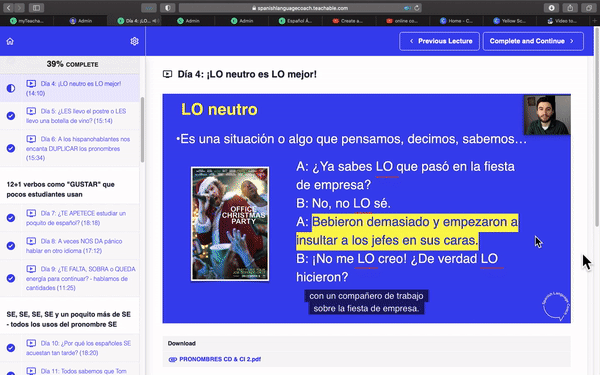Screen dimensions: 600x375
Task: Click the Download section label
Action: 181,343
